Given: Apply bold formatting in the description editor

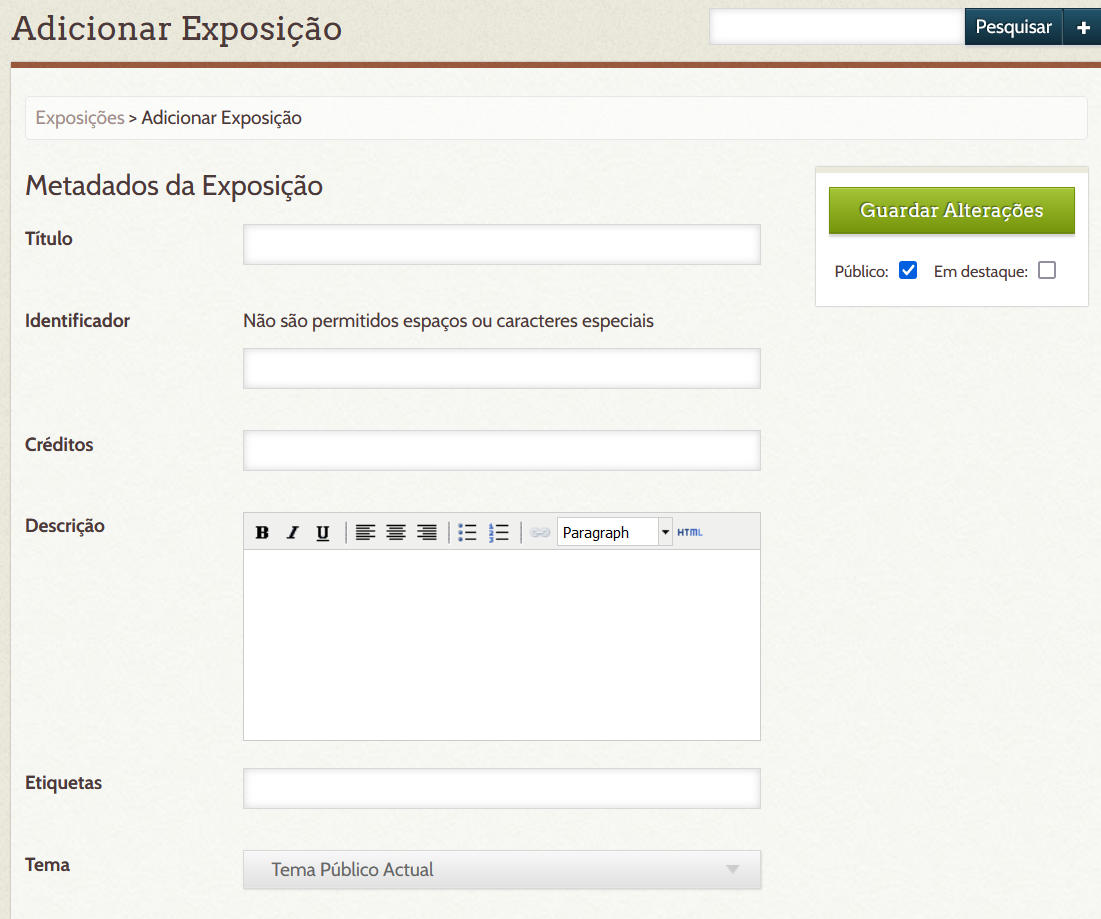Looking at the screenshot, I should point(261,532).
